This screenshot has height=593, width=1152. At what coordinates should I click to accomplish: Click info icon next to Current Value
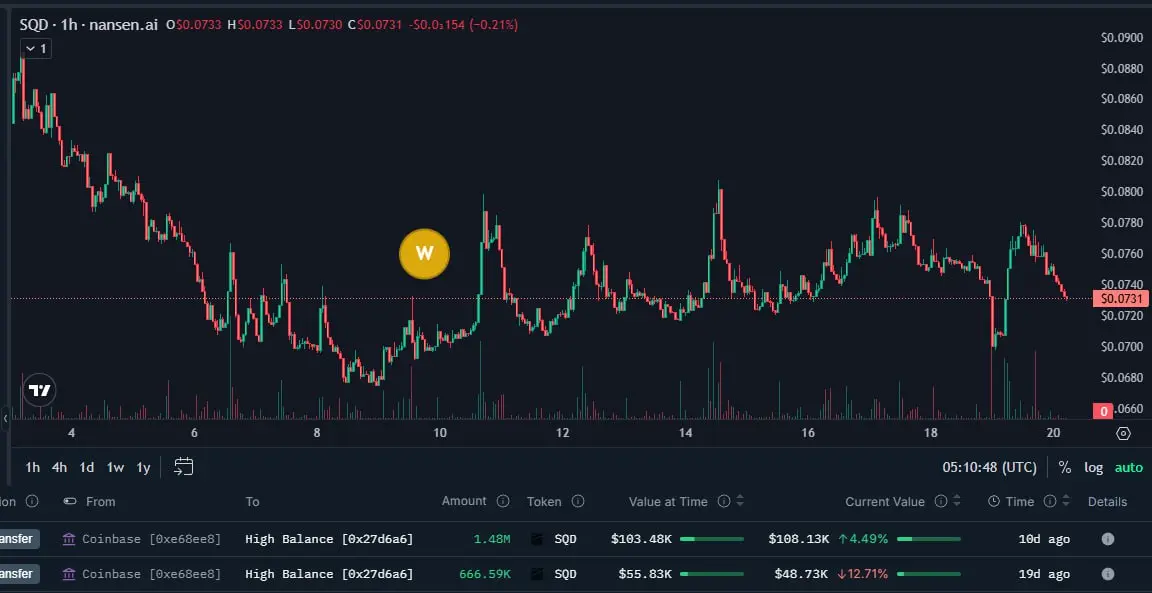[940, 501]
